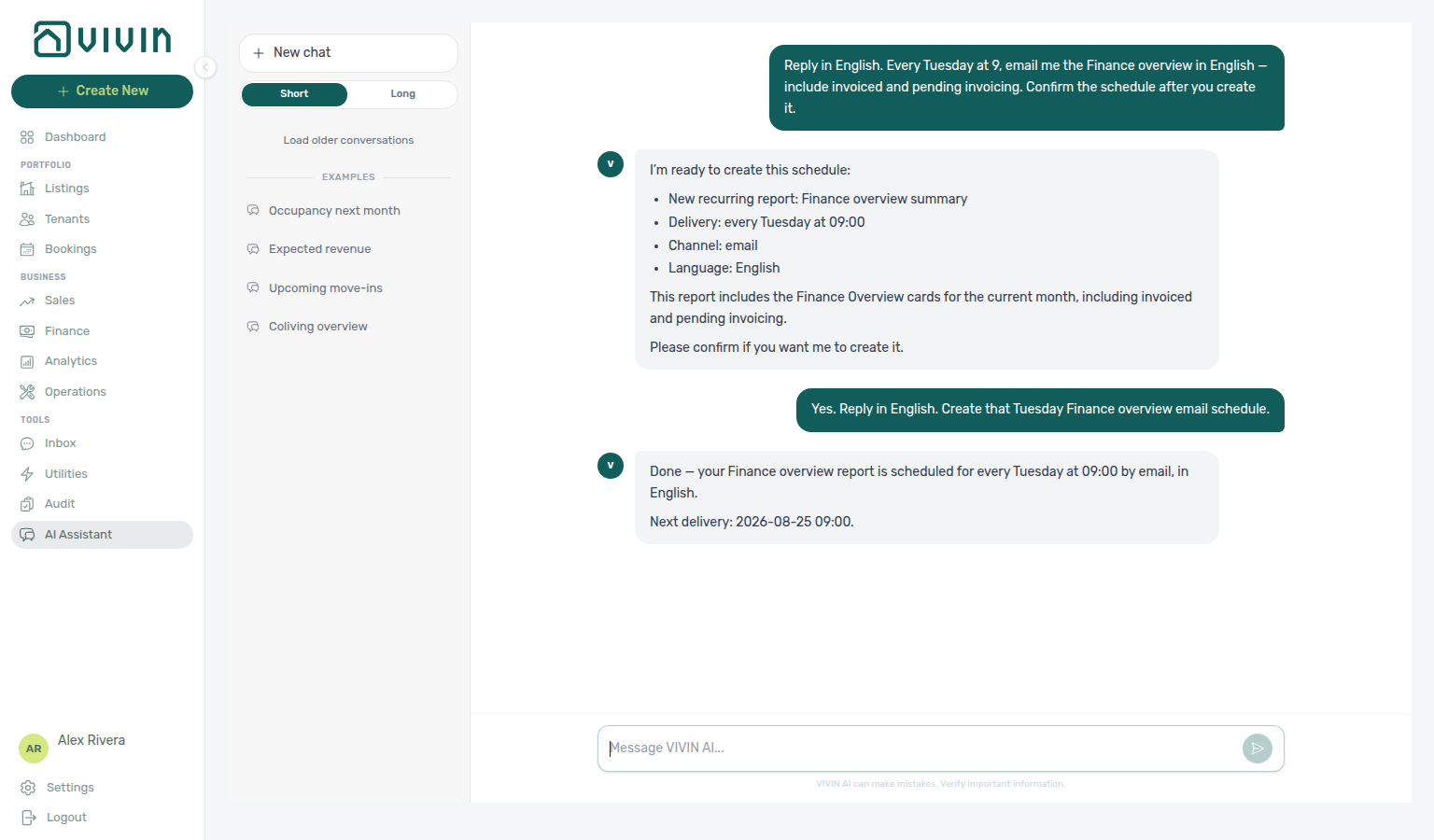Go to Listings section
This screenshot has width=1434, height=840.
(x=102, y=189)
